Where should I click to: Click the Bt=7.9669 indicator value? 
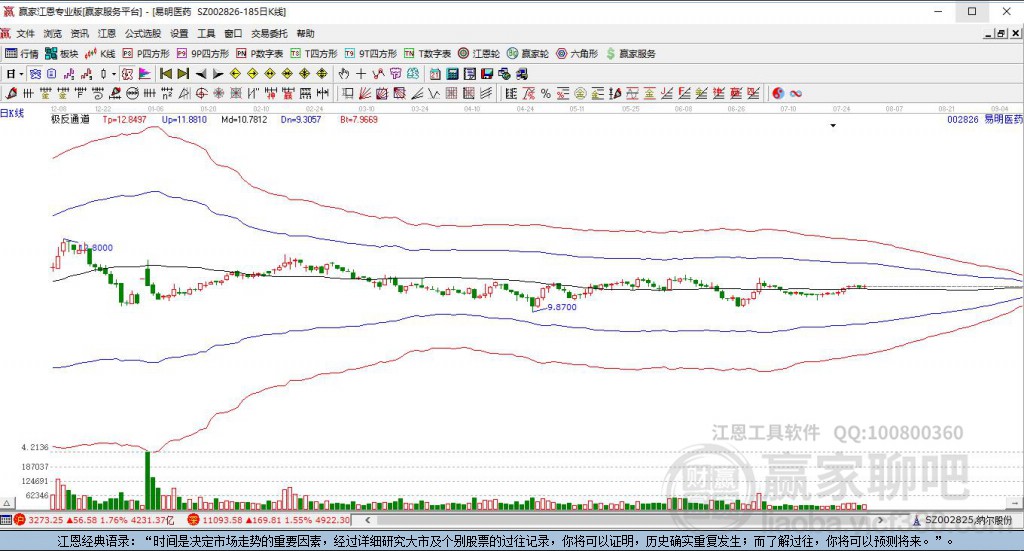pyautogui.click(x=359, y=119)
